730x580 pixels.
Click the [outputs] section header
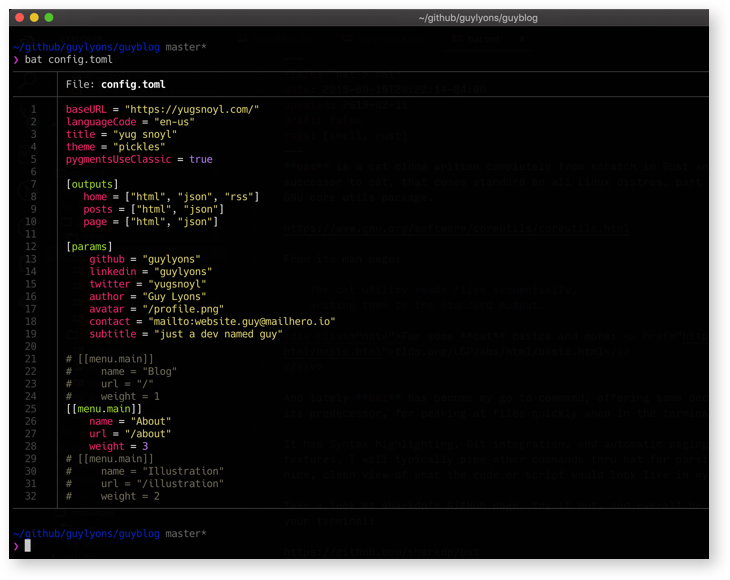[x=92, y=184]
